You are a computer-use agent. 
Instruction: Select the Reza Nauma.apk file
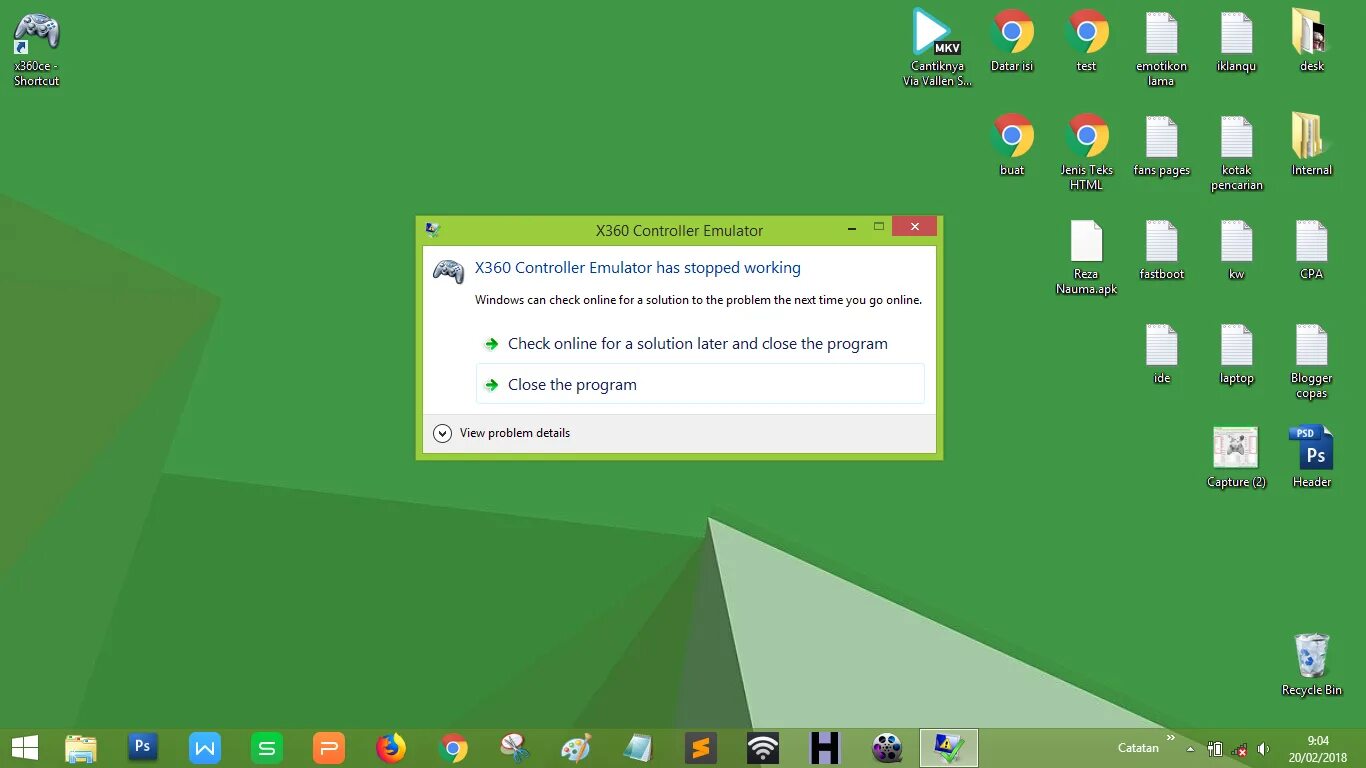tap(1087, 257)
